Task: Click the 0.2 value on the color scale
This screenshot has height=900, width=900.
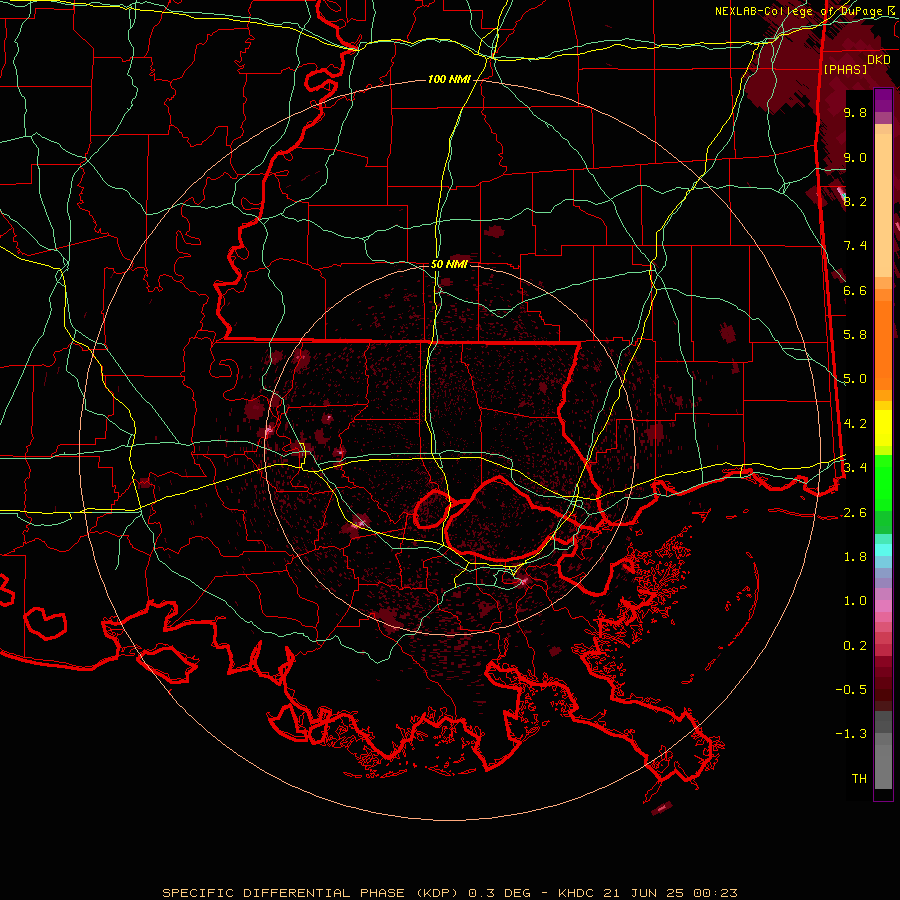Action: [x=855, y=646]
